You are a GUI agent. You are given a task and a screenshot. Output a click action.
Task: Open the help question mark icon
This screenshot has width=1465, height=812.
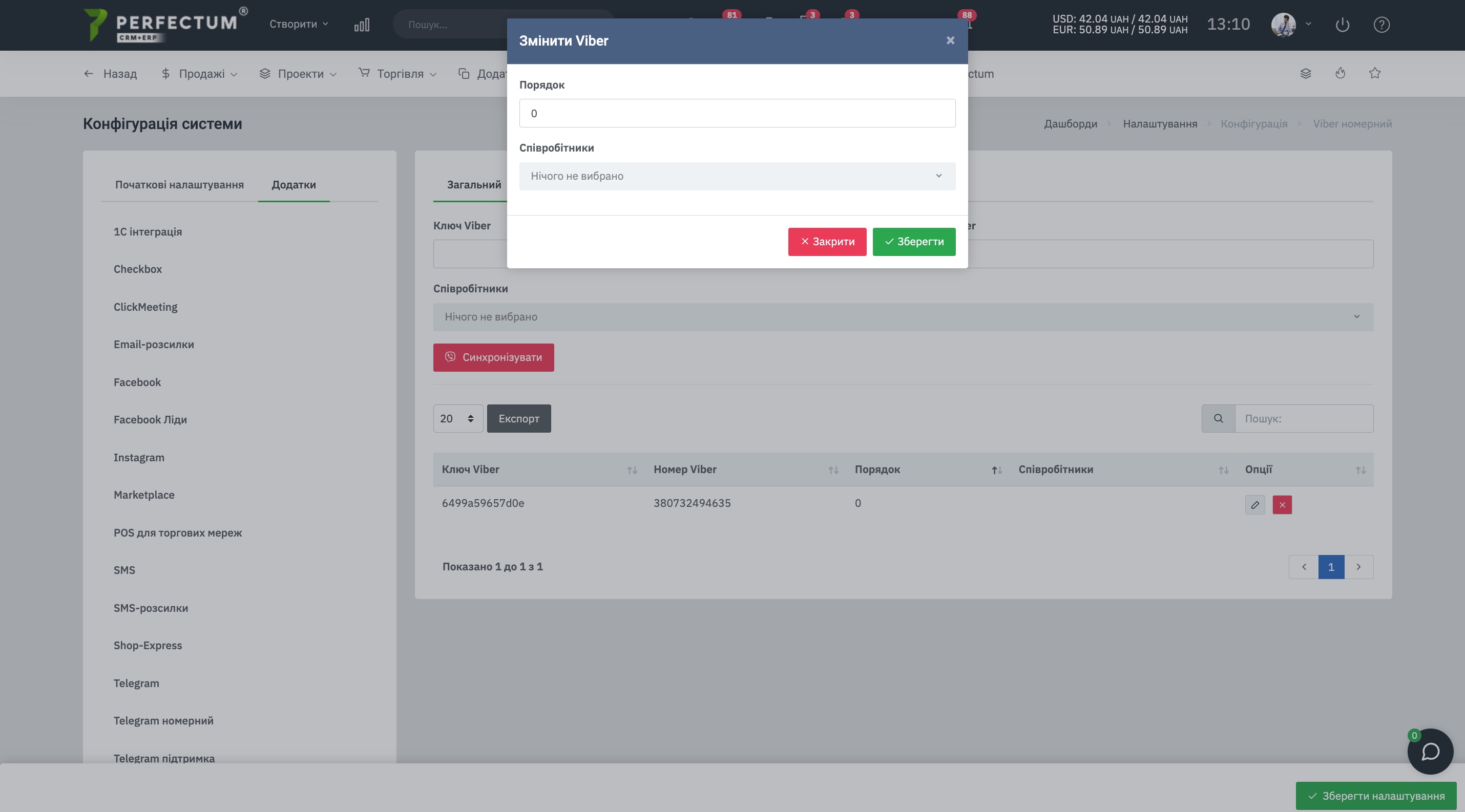(1382, 25)
